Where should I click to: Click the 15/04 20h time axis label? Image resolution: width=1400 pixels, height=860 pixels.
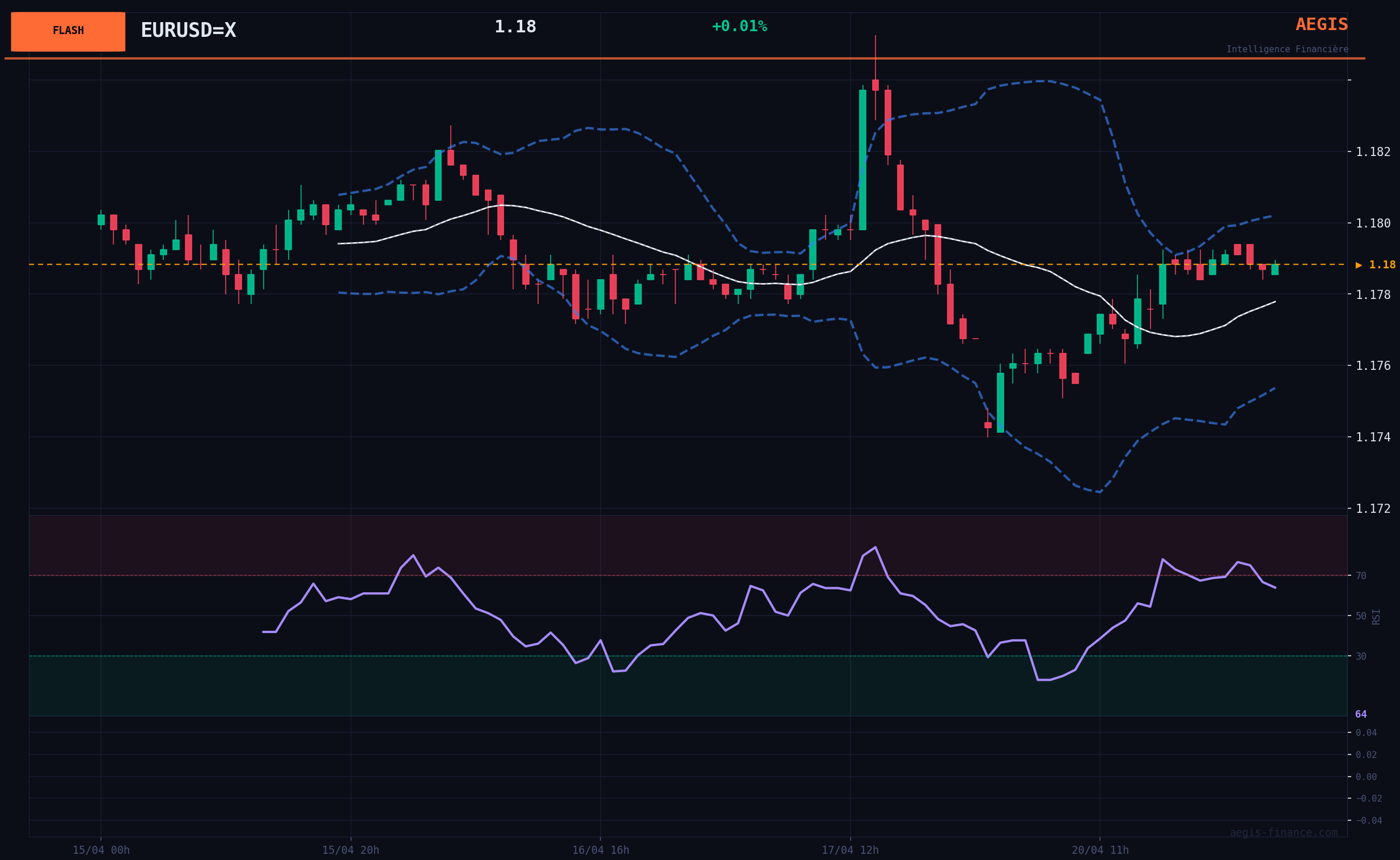pos(350,850)
